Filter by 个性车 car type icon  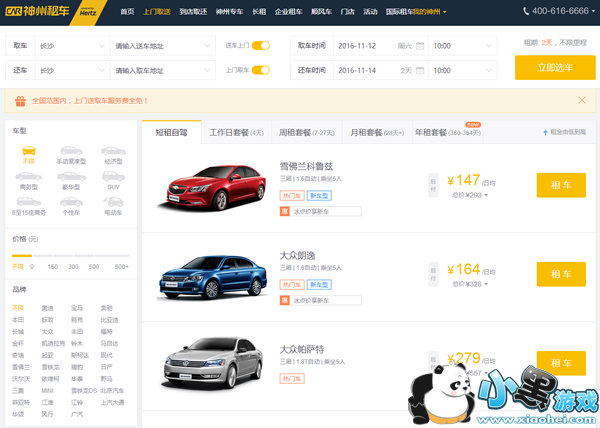click(71, 201)
